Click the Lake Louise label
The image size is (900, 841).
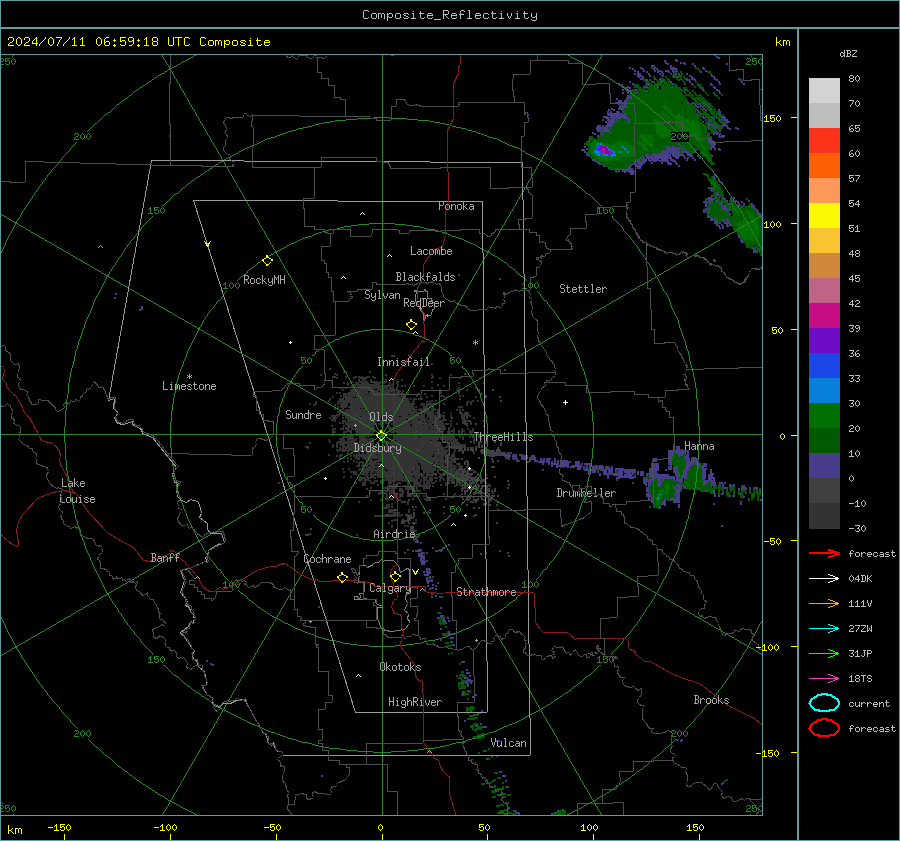coord(77,491)
